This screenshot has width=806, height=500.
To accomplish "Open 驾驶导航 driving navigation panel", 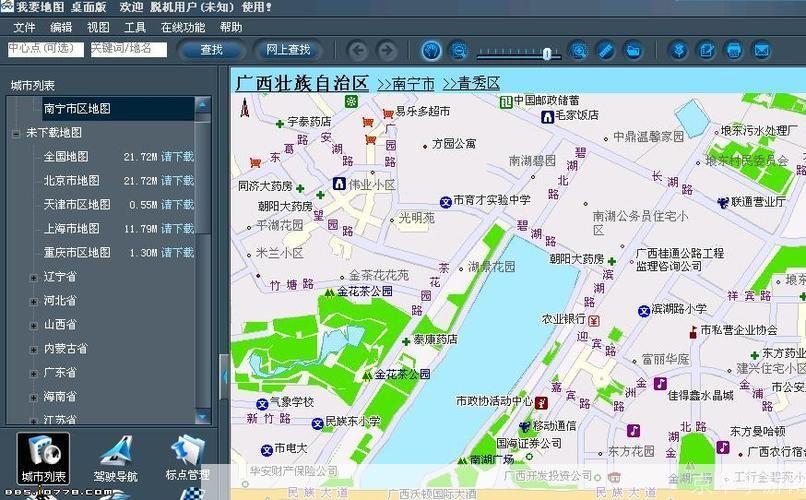I will 116,457.
